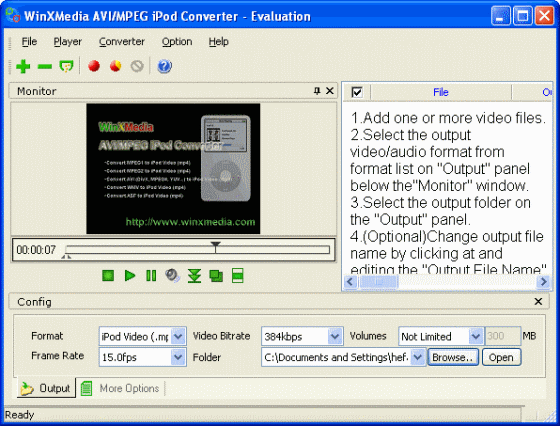The image size is (560, 426).
Task: Click the green minus remove file icon
Action: (45, 66)
